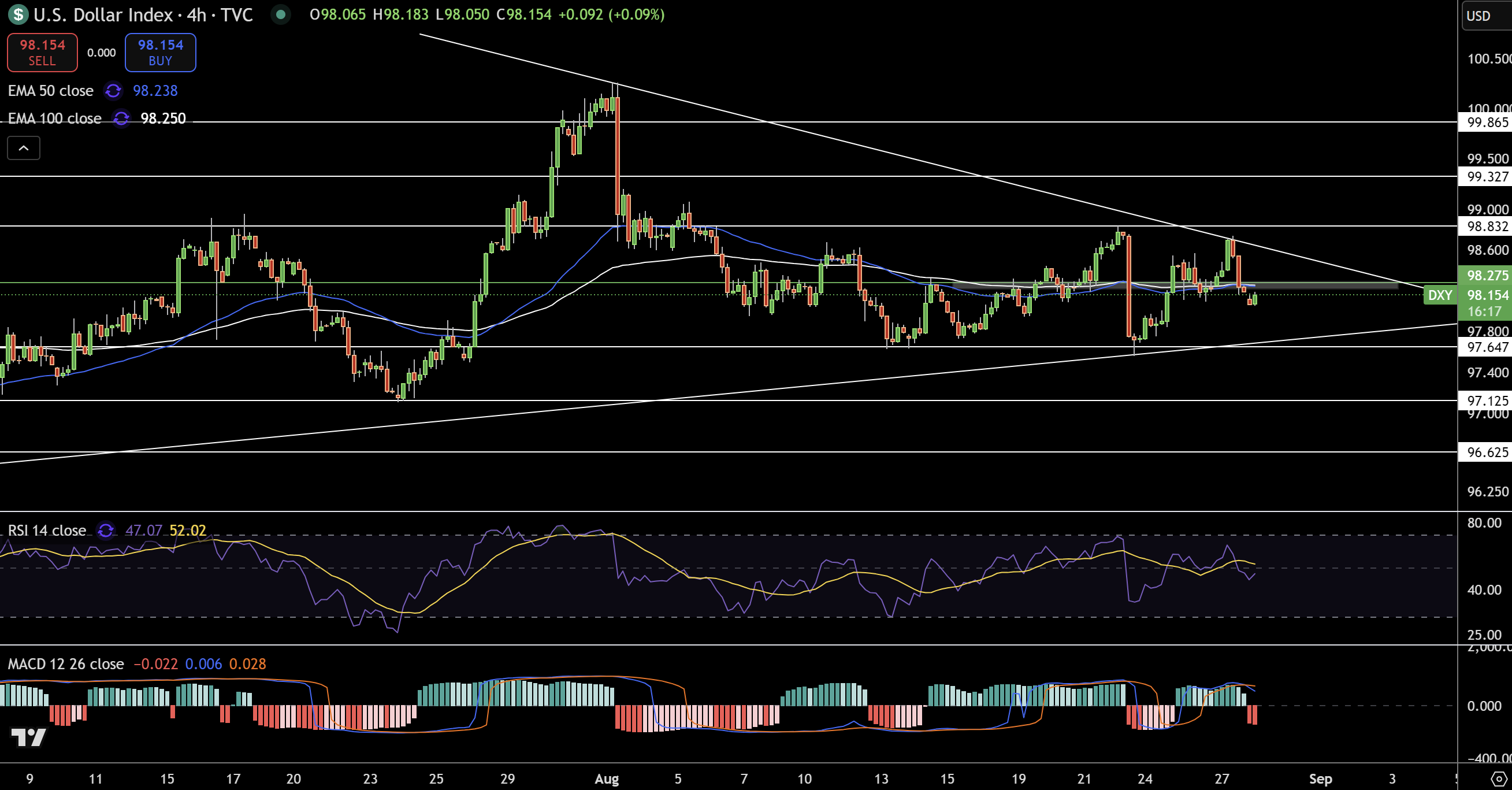Click the Aug label on time axis
The image size is (1512, 790).
coord(606,779)
